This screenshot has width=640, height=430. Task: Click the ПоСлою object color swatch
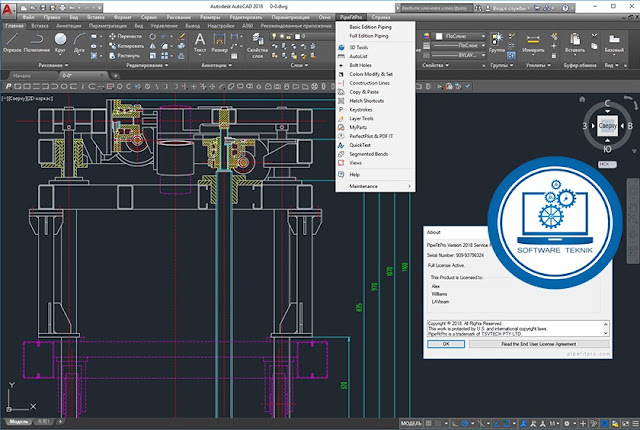tap(439, 36)
